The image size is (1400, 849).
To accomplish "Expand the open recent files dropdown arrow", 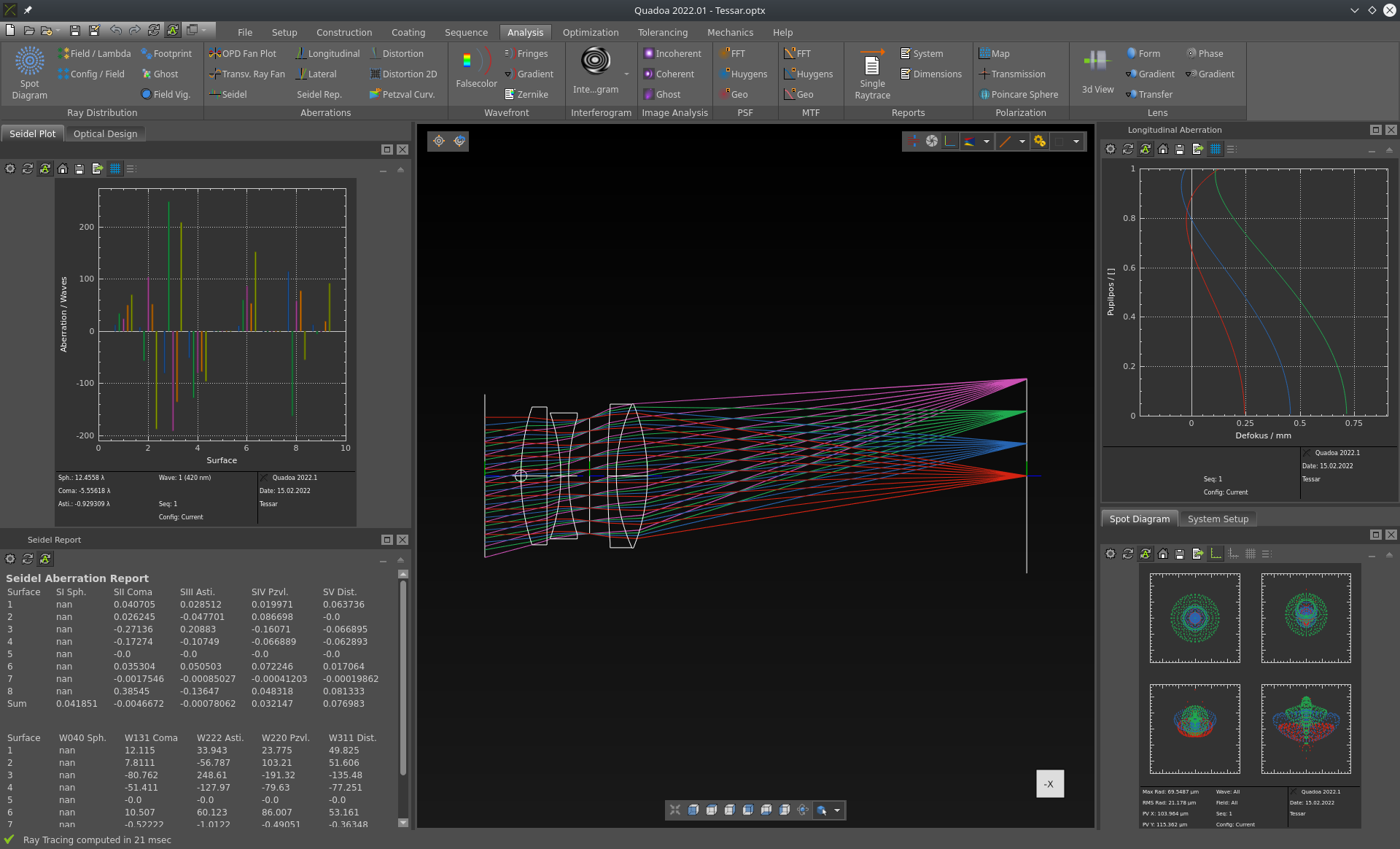I will coord(58,30).
